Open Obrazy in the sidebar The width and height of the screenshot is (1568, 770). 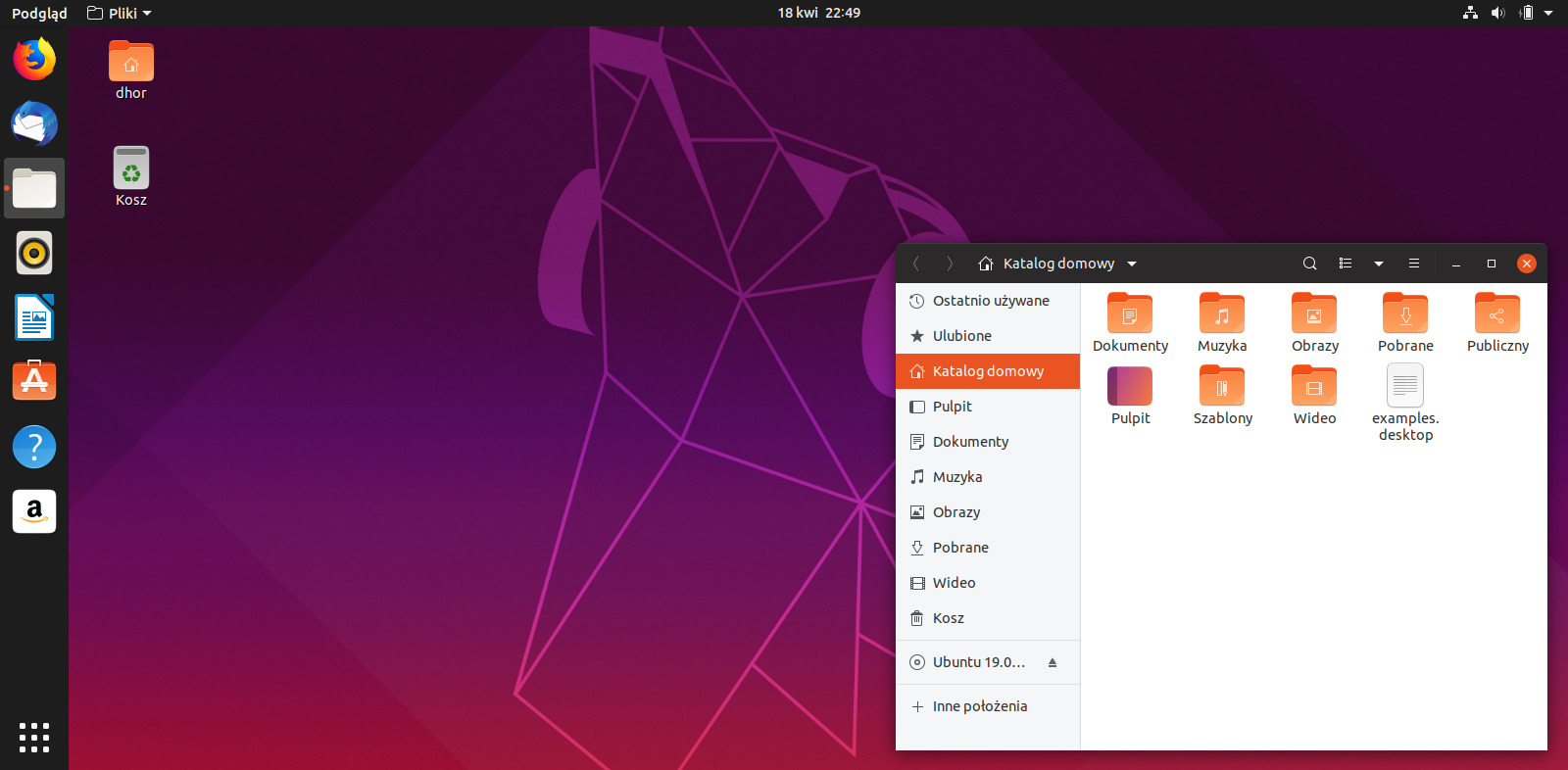988,512
